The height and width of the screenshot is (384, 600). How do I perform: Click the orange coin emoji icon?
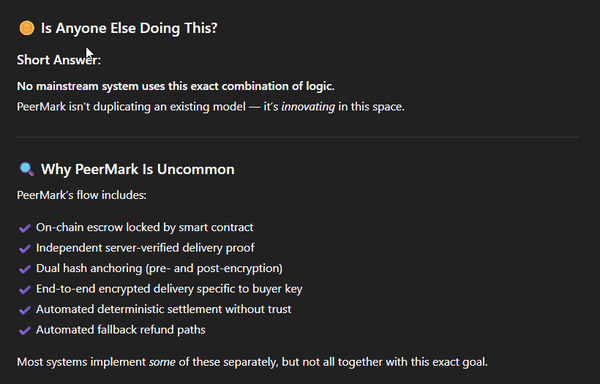27,28
